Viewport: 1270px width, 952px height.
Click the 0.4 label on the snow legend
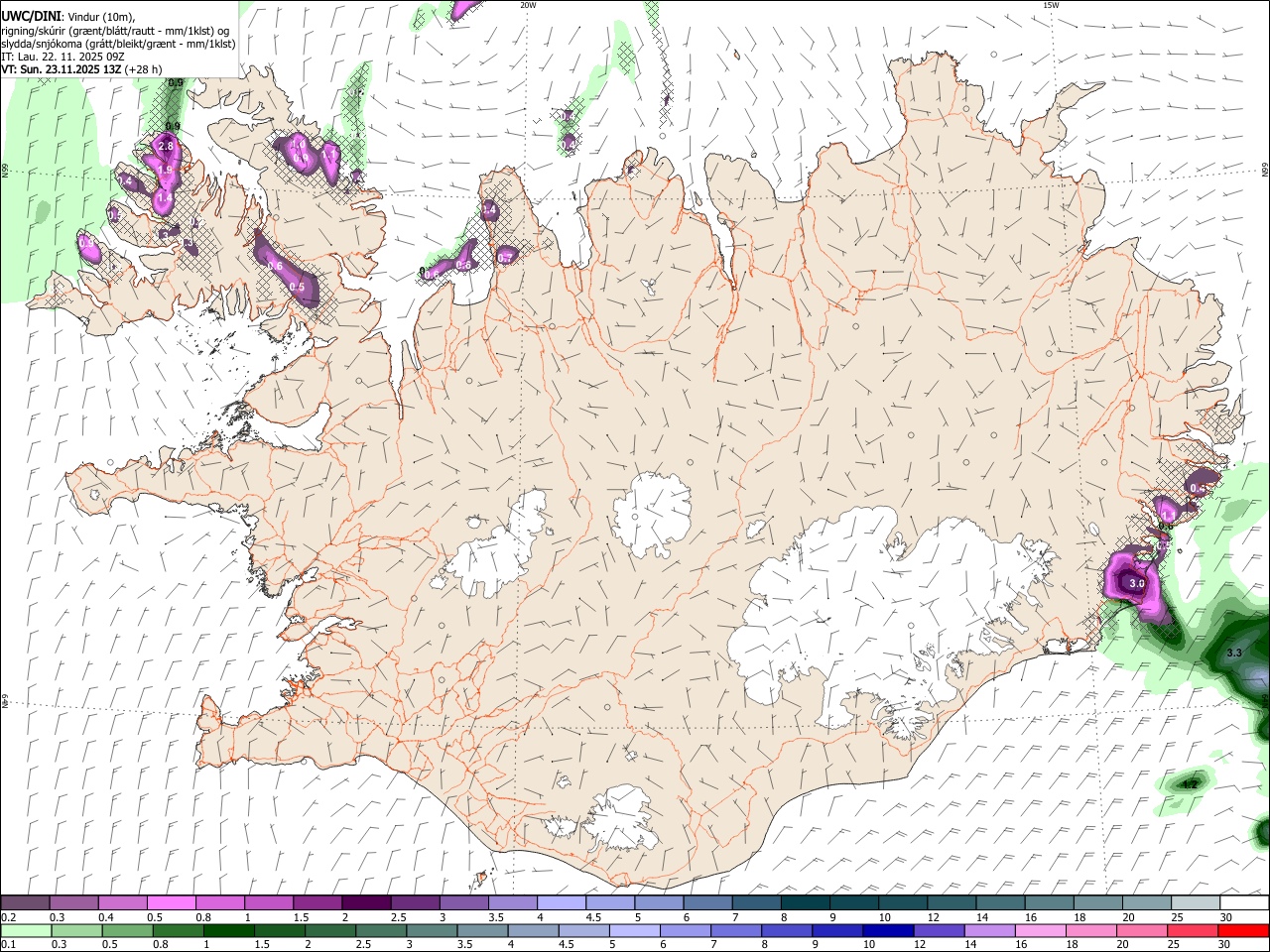point(106,917)
